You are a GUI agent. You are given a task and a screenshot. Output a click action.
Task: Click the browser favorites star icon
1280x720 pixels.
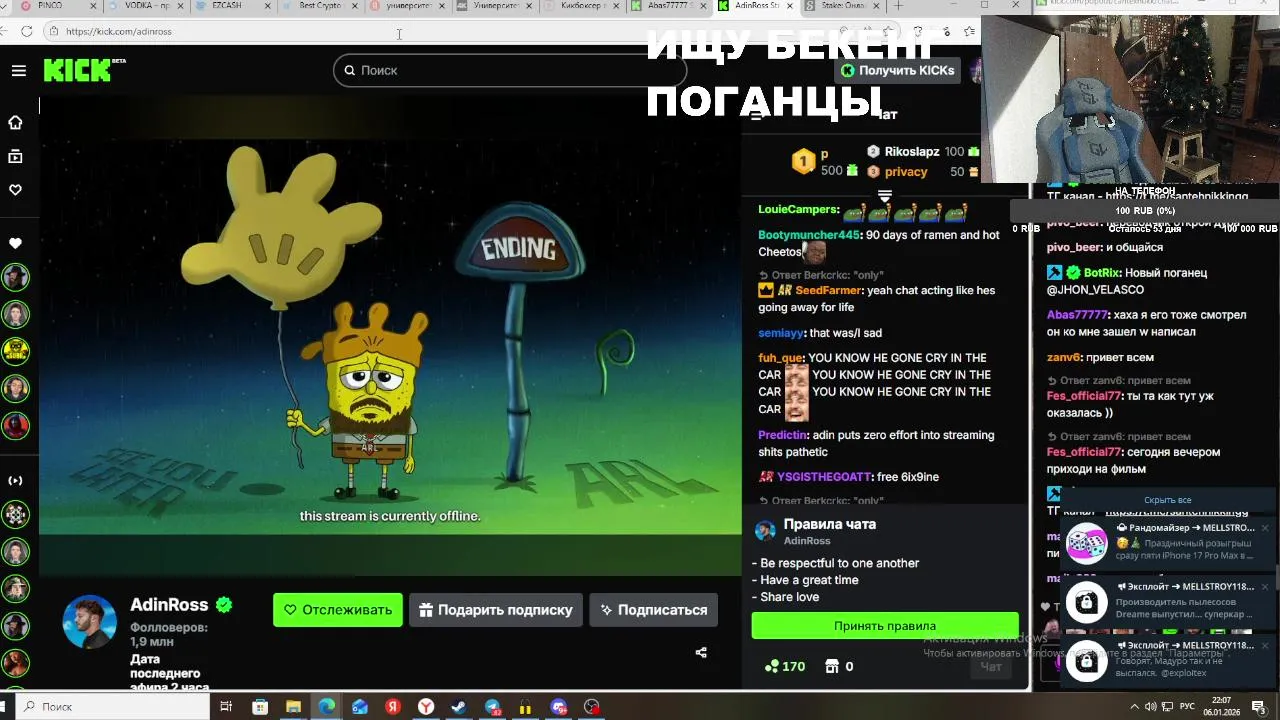pyautogui.click(x=969, y=31)
